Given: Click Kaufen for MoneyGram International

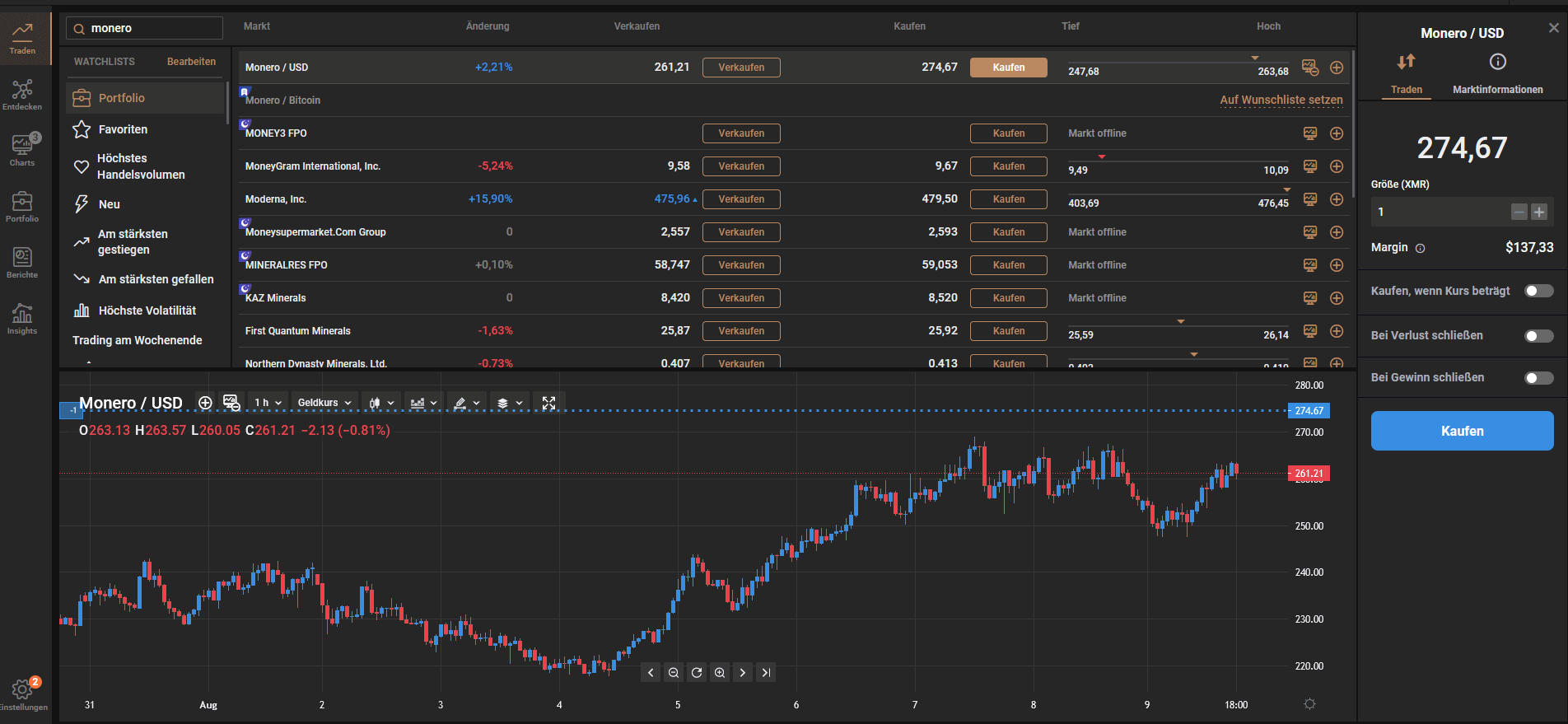Looking at the screenshot, I should click(1009, 166).
